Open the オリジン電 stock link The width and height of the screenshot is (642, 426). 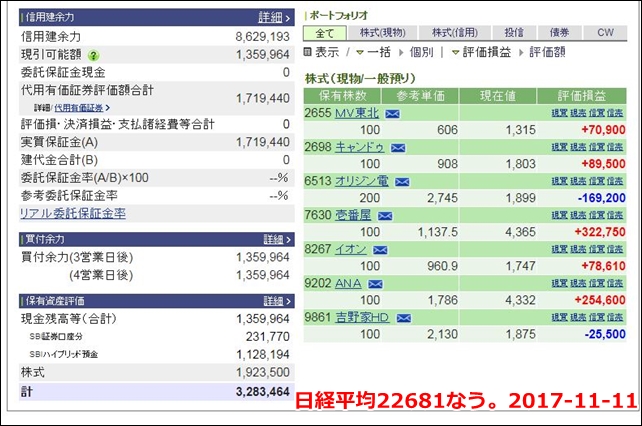pyautogui.click(x=362, y=181)
